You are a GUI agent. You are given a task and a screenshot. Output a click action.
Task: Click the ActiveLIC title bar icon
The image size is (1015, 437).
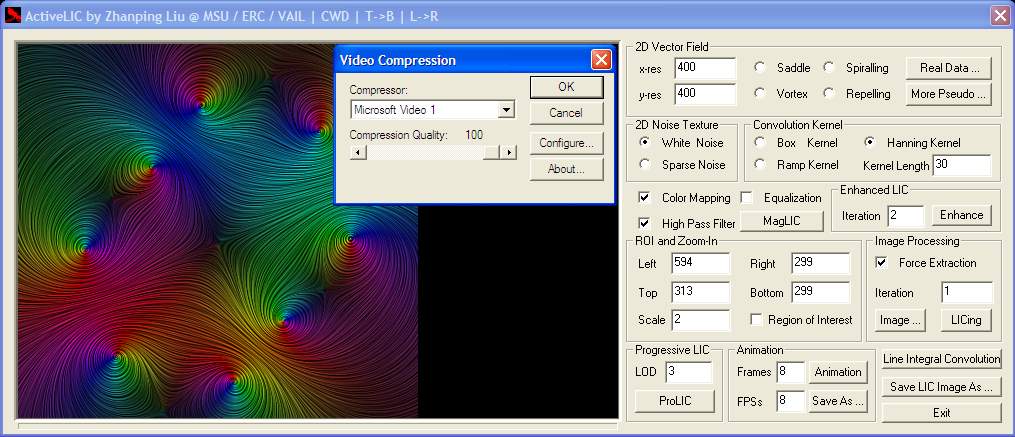[12, 15]
